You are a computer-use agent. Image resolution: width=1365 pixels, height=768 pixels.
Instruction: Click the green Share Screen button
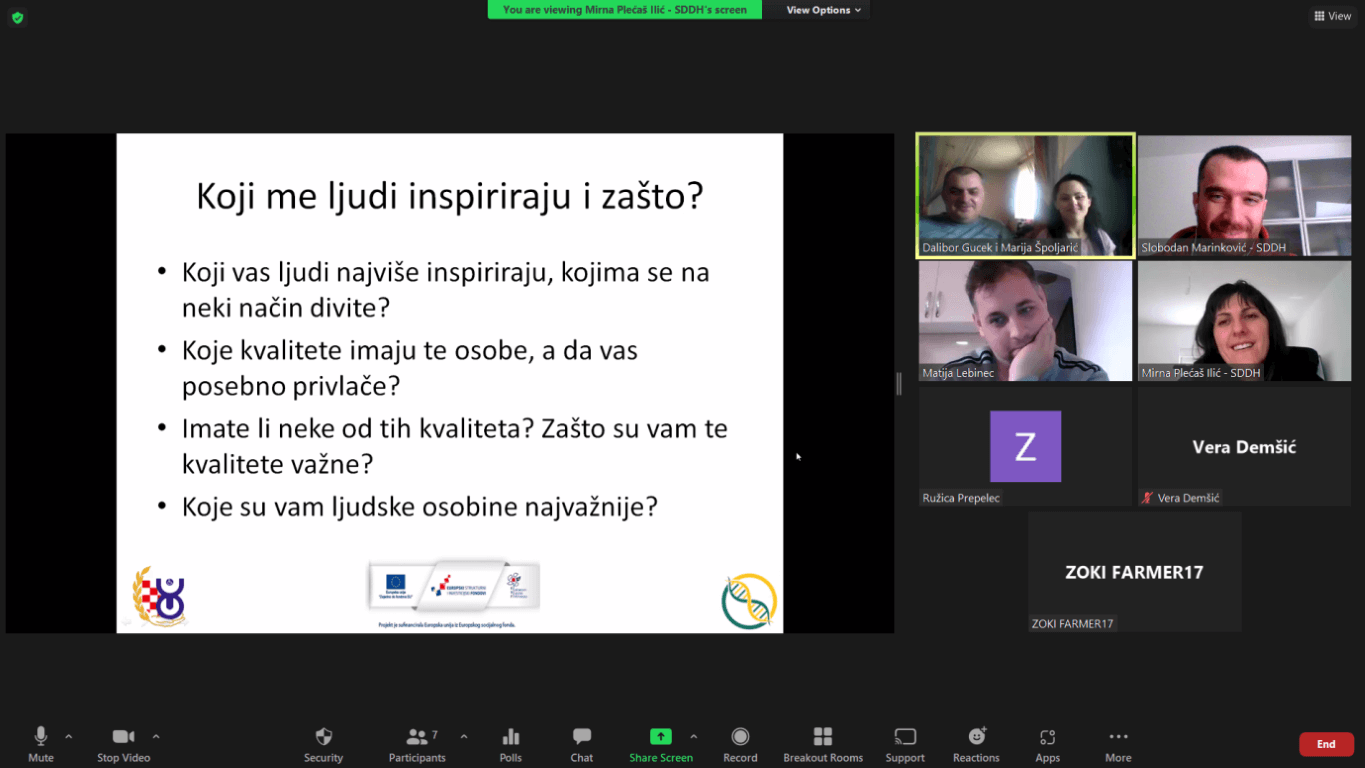[660, 737]
